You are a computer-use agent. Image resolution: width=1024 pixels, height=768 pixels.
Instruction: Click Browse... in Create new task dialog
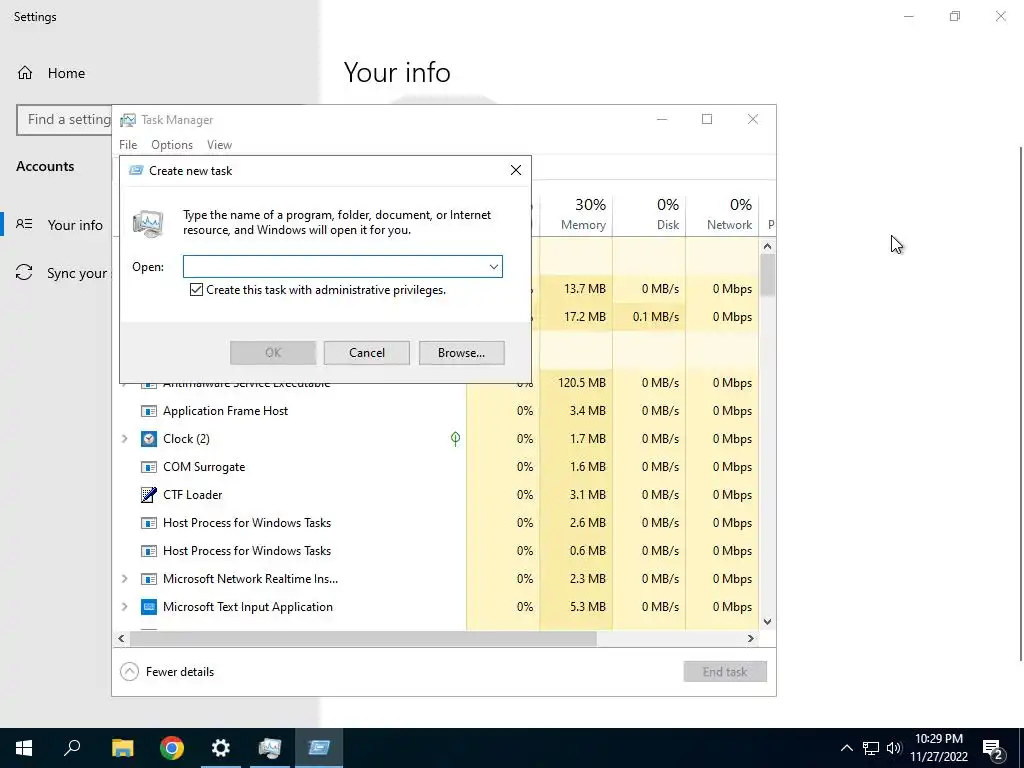click(x=462, y=353)
